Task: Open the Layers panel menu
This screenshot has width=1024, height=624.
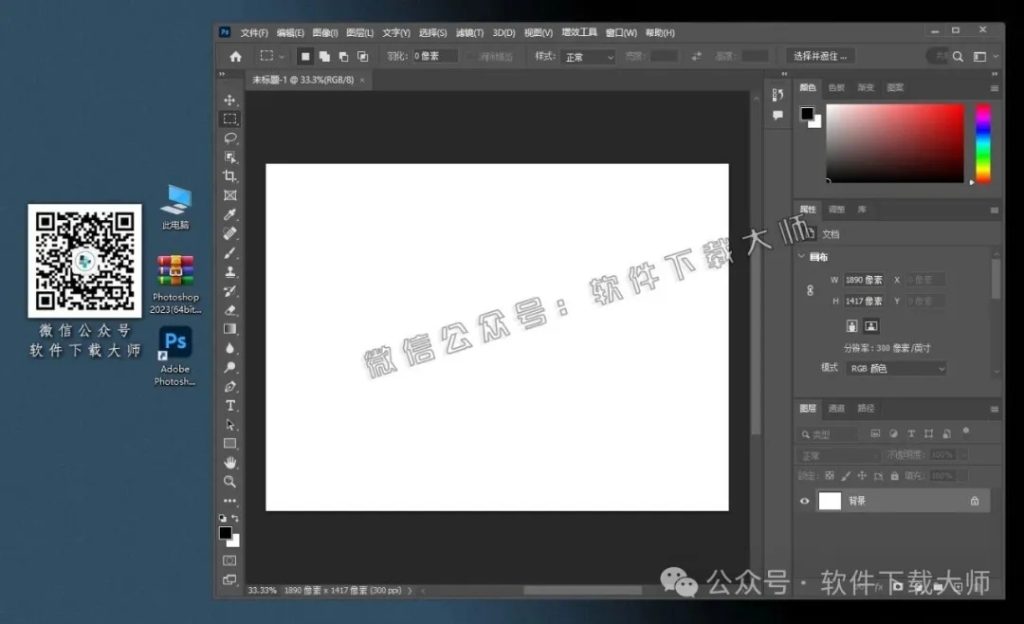Action: coord(995,409)
